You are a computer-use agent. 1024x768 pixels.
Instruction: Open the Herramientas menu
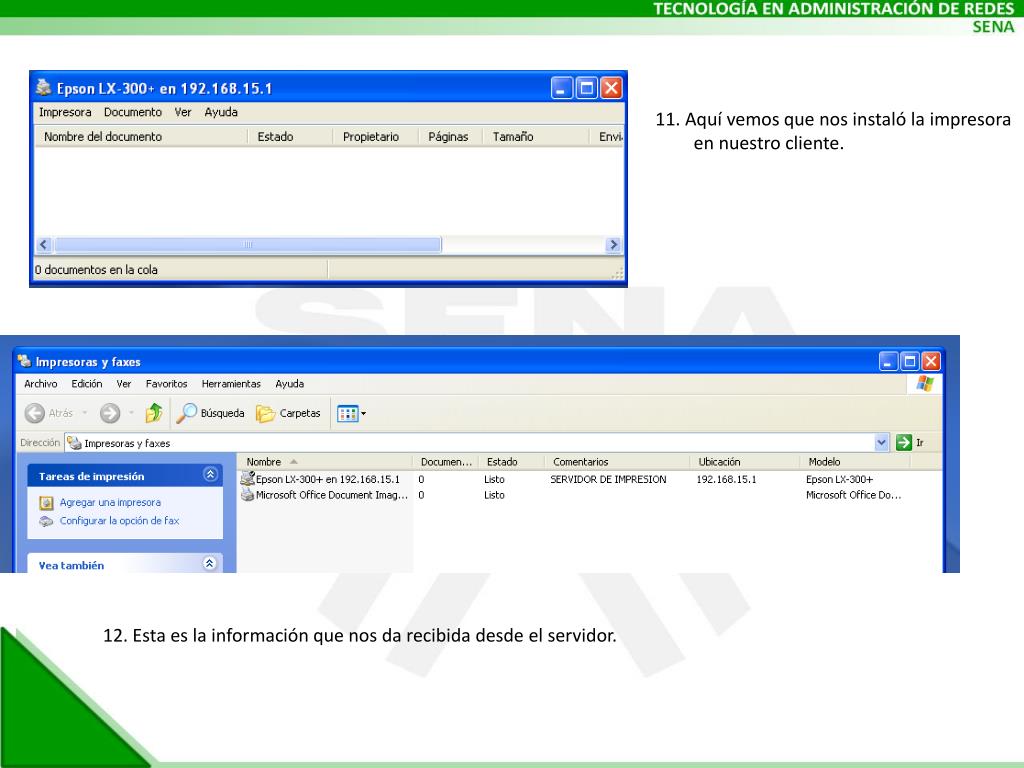pyautogui.click(x=231, y=384)
